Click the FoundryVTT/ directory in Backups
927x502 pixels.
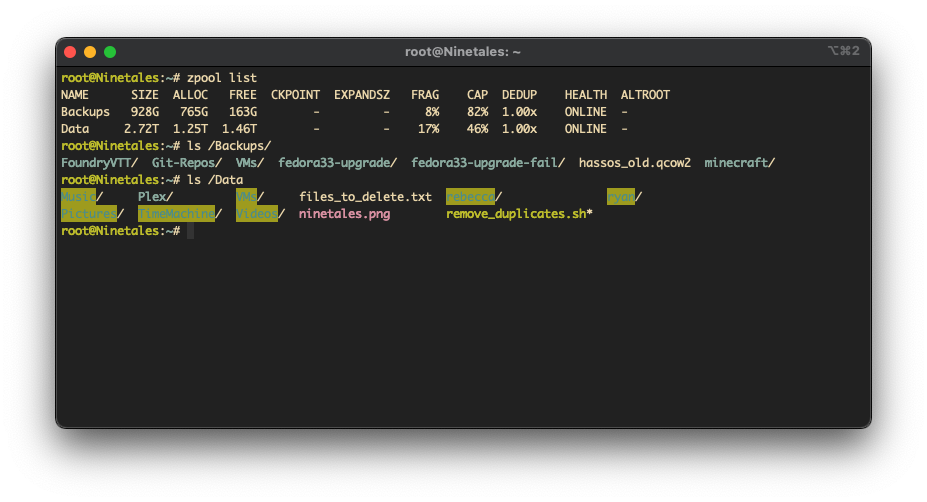point(99,163)
